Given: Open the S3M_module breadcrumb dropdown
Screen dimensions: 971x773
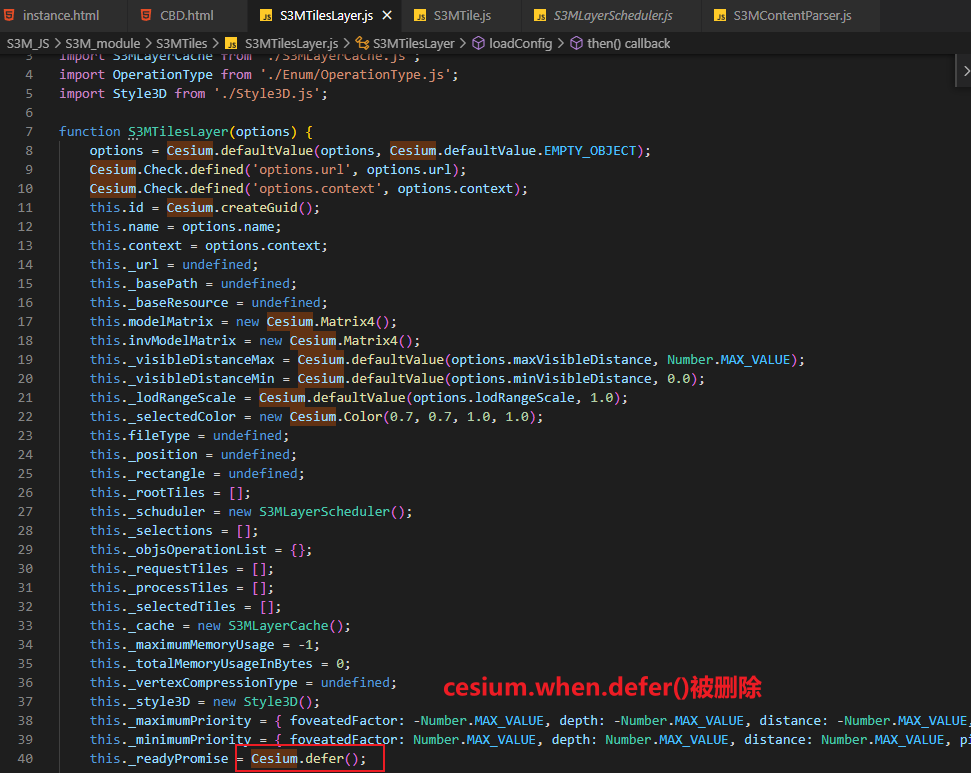Looking at the screenshot, I should [103, 43].
